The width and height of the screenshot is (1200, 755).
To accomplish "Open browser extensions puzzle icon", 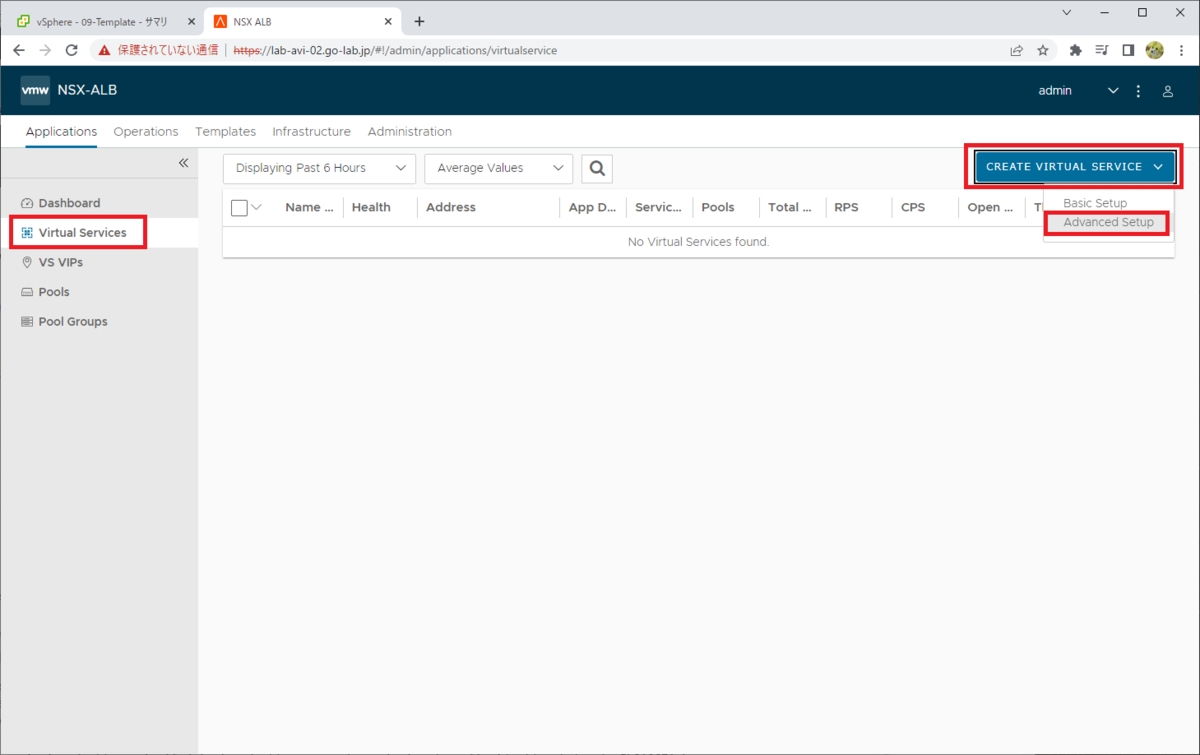I will point(1076,50).
